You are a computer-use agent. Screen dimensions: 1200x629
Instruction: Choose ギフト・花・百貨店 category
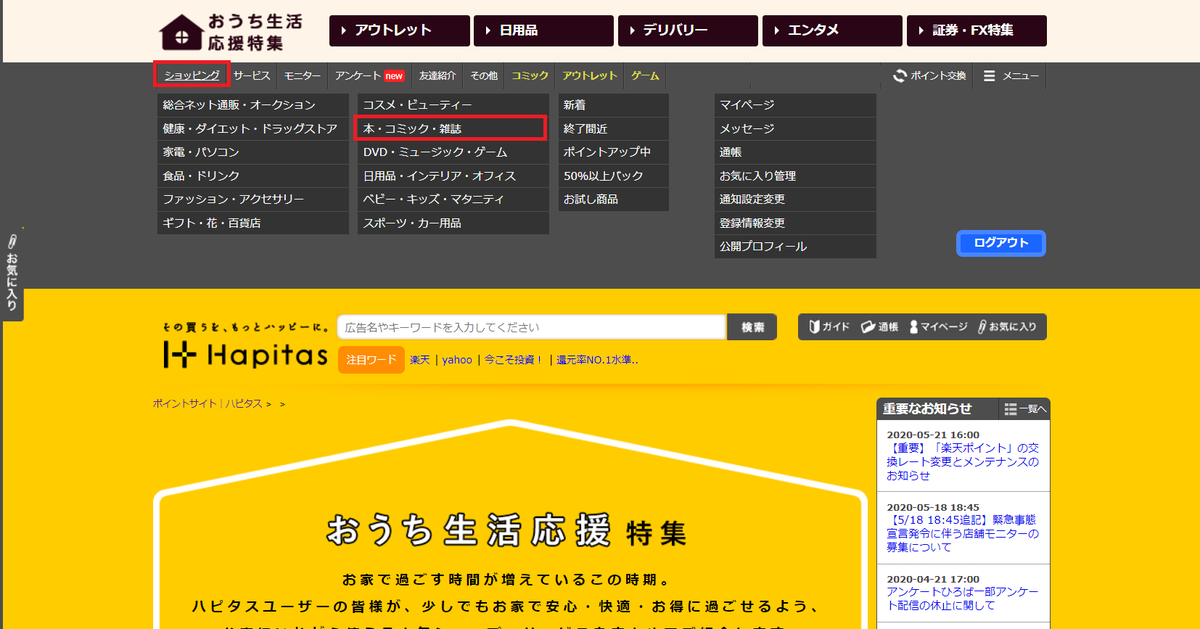(x=253, y=223)
